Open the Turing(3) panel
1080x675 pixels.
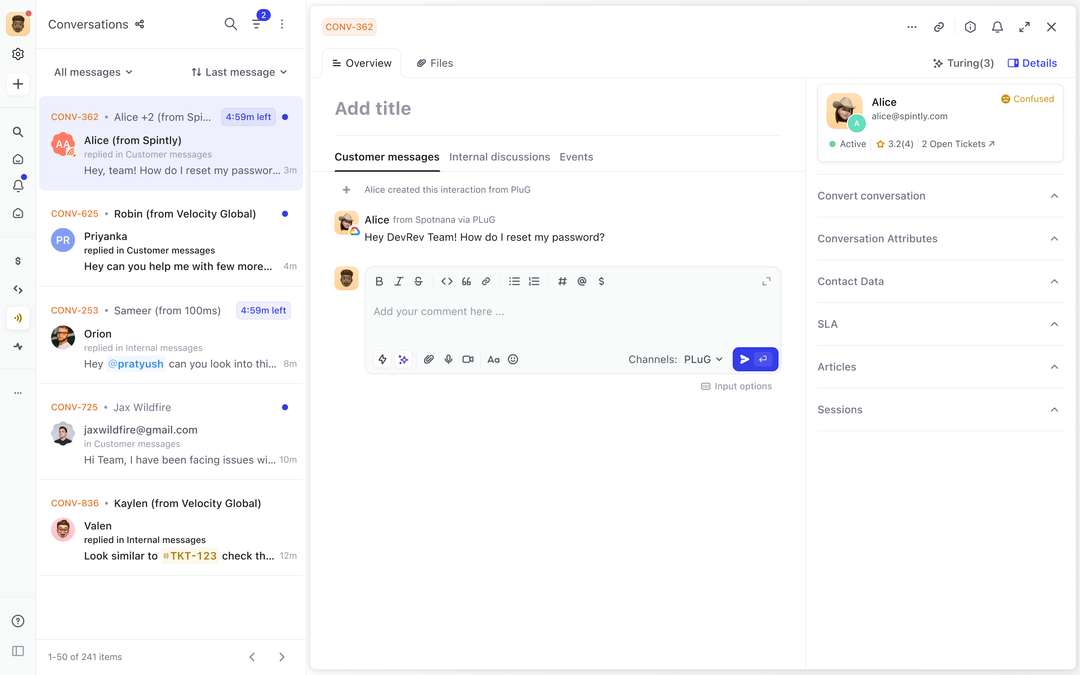click(963, 63)
